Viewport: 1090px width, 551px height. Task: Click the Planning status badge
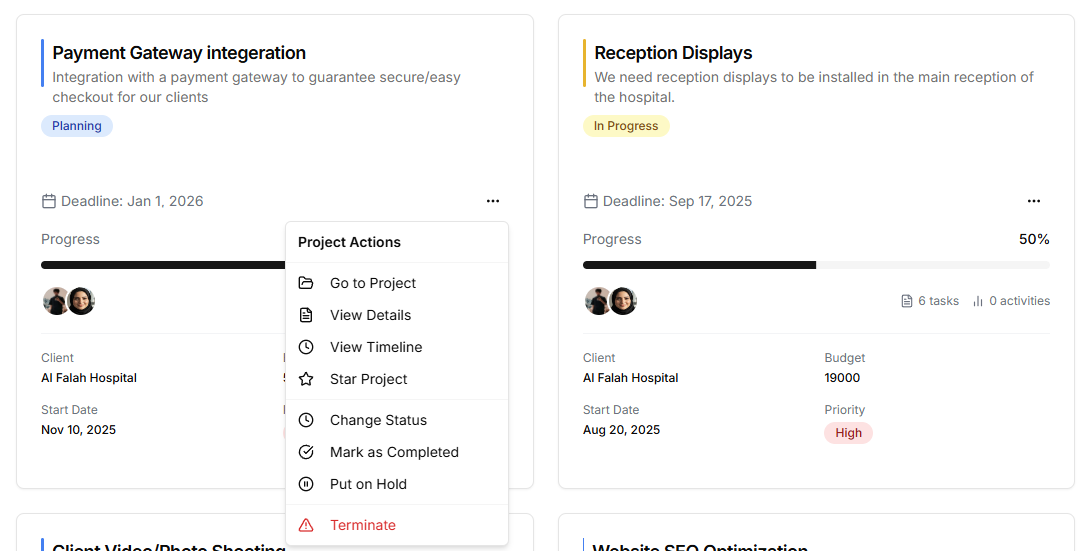[x=77, y=126]
